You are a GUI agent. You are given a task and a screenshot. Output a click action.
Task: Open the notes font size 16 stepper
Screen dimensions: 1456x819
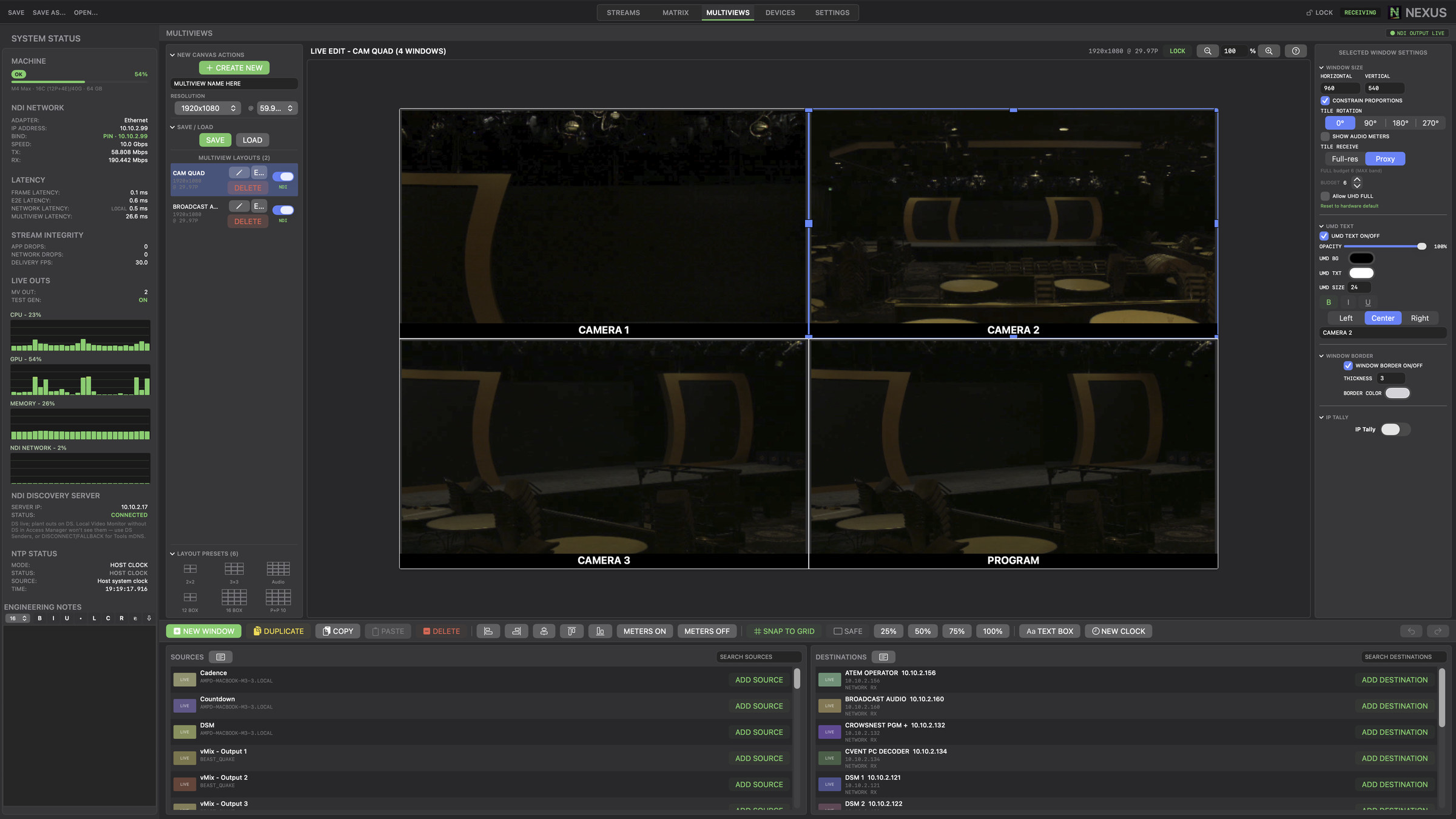coord(18,618)
